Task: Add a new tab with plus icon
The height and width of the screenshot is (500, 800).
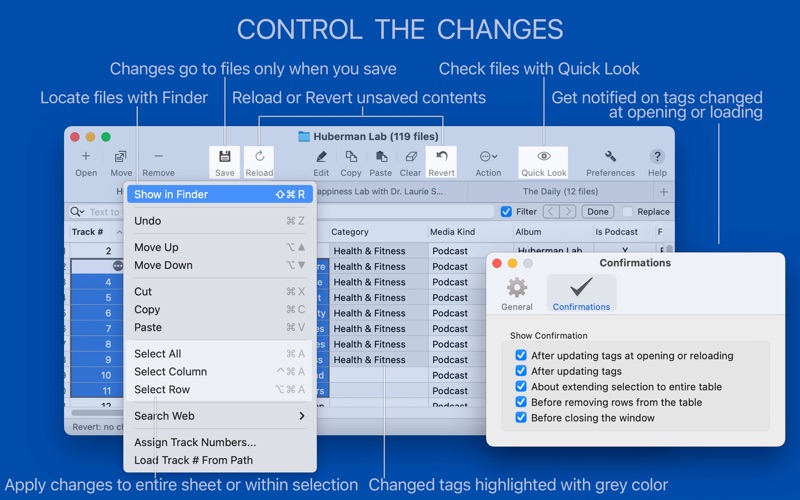Action: coord(663,192)
